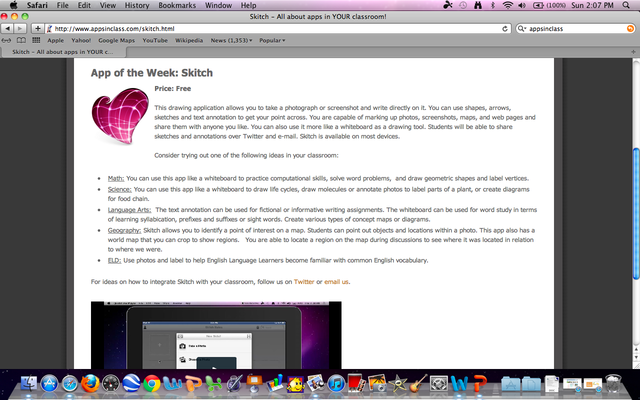
Task: Open Numbers chart icon in Dock
Action: pos(275,384)
